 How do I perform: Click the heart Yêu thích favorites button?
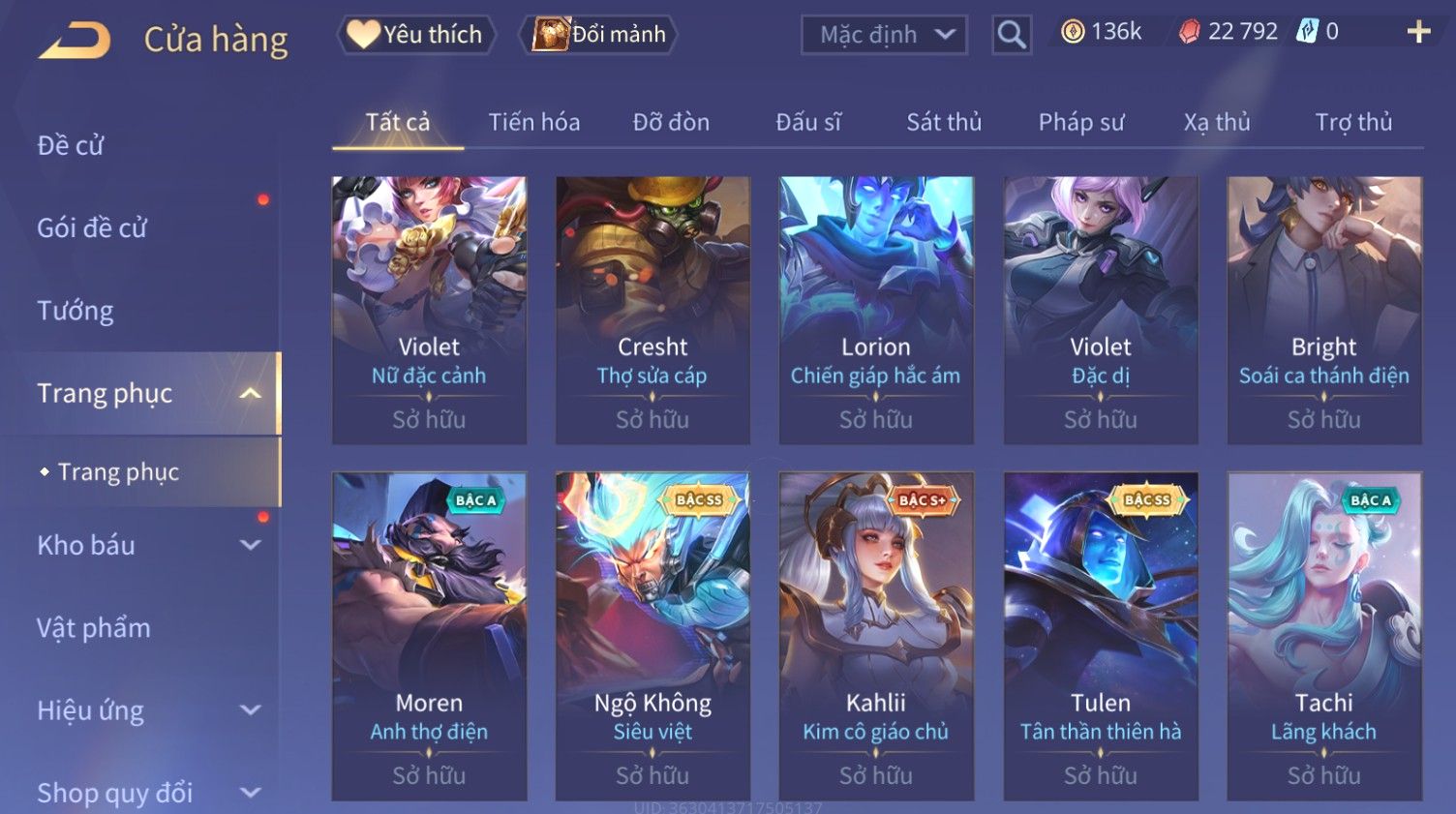[416, 35]
